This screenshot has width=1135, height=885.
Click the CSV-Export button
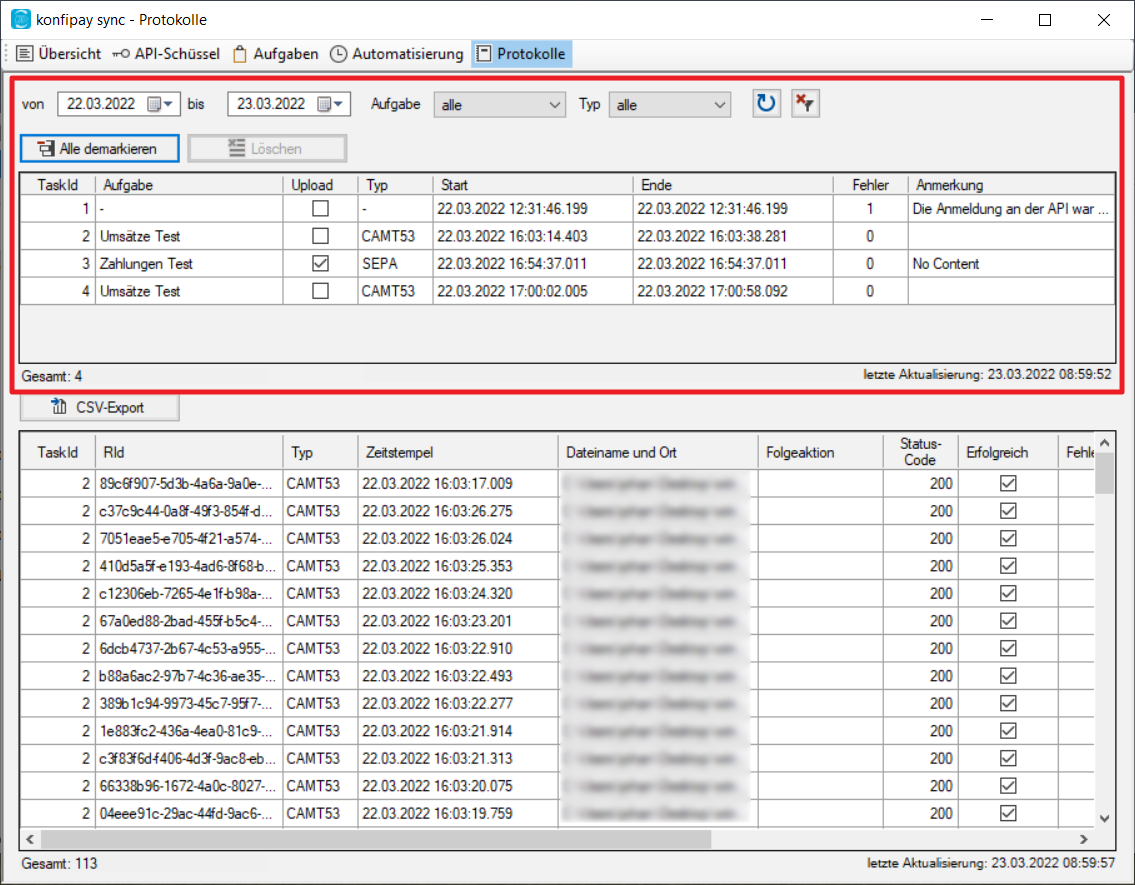coord(99,407)
